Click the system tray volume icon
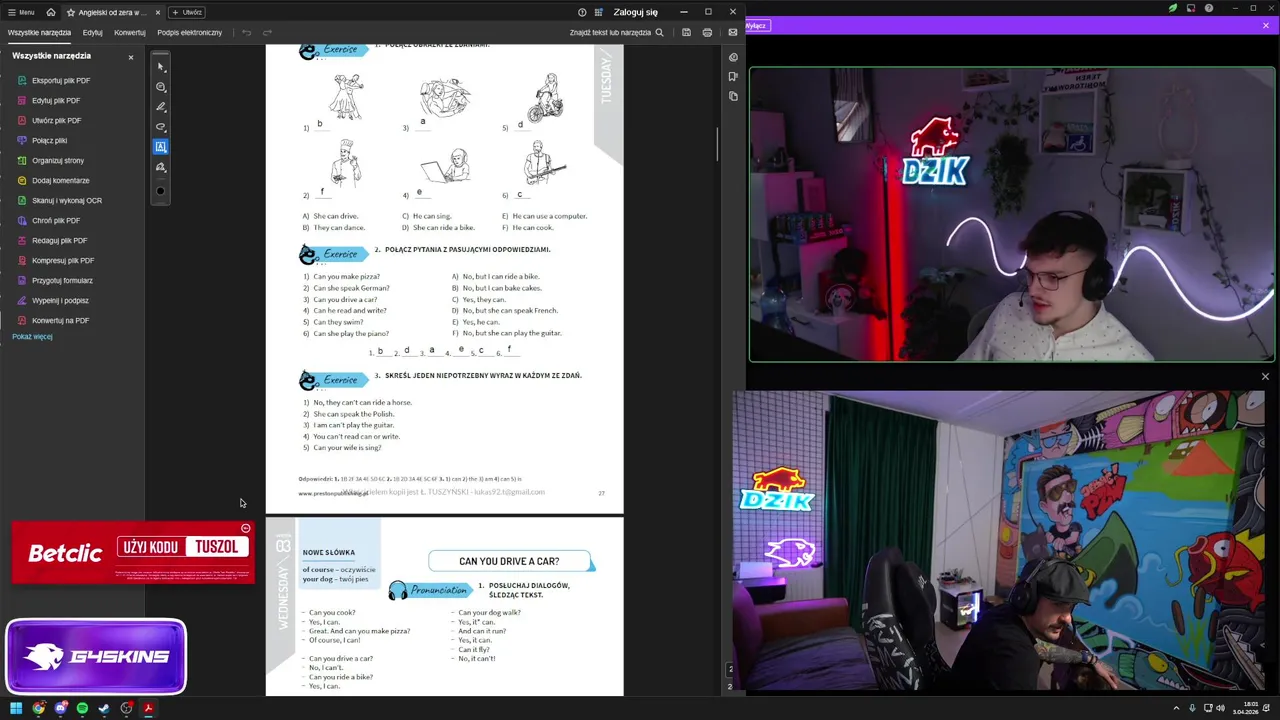Viewport: 1280px width, 720px height. coord(1221,708)
